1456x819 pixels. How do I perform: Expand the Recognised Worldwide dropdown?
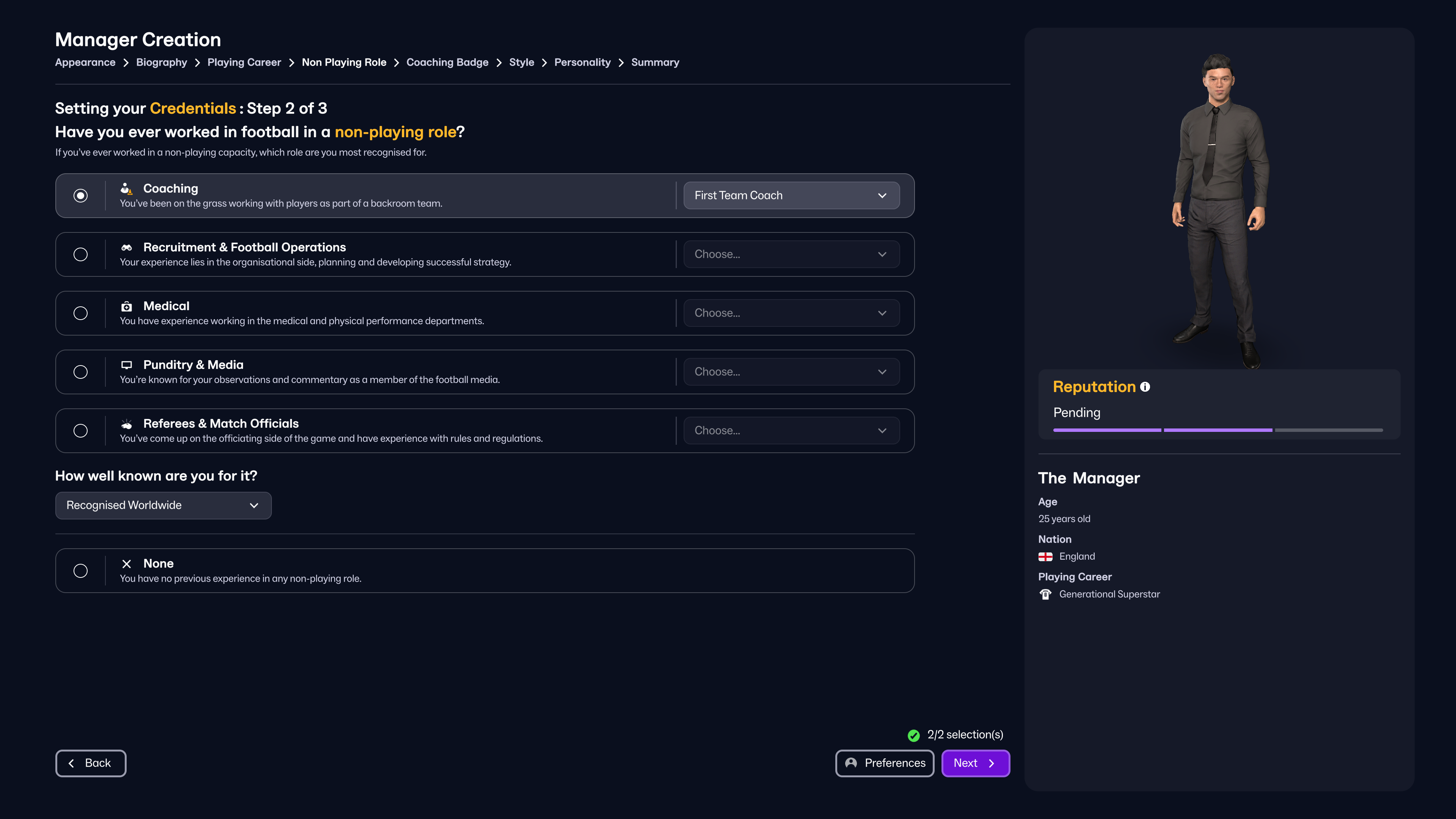pos(163,505)
